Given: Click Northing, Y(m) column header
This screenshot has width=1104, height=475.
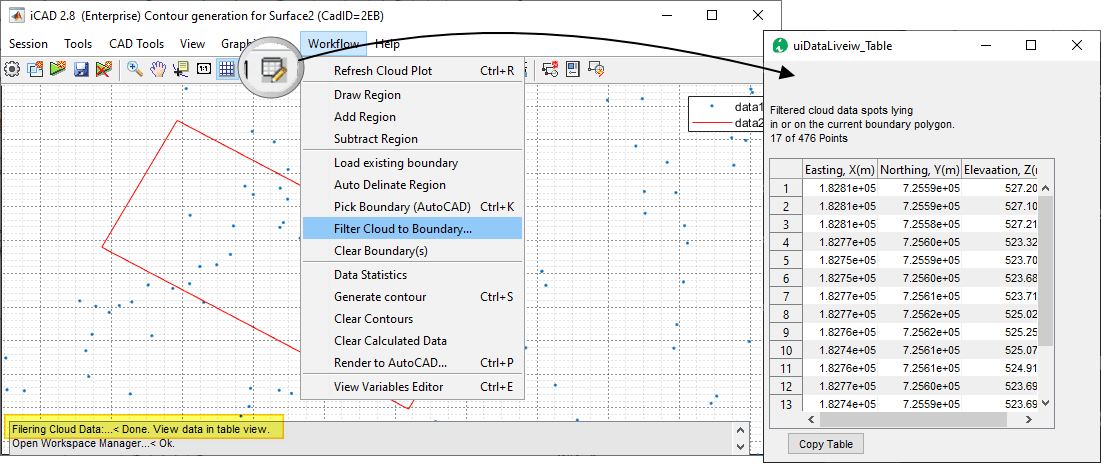Looking at the screenshot, I should pyautogui.click(x=920, y=170).
